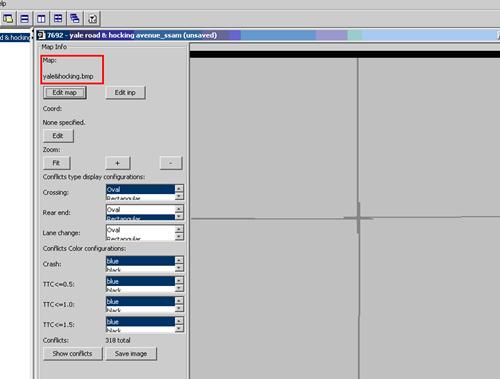Click the Crash list scroll-down arrow
Screen dimensions: 500x379
click(179, 268)
